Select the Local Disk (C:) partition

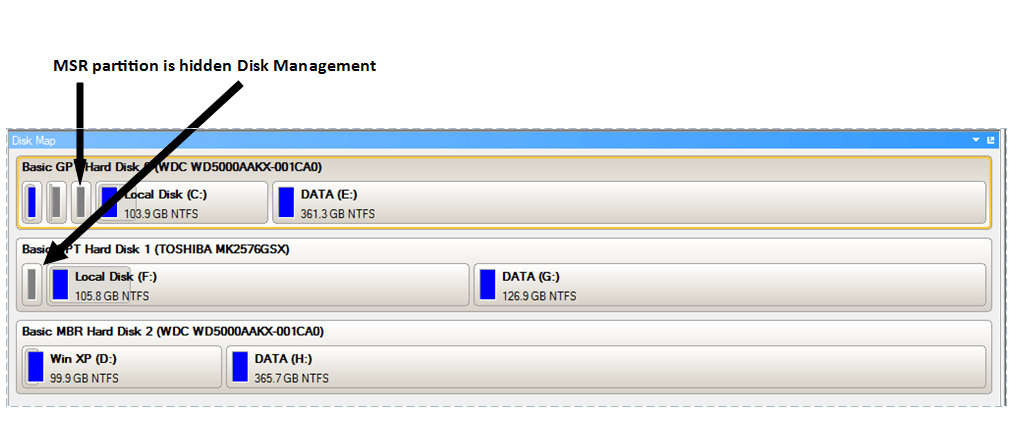tap(182, 202)
